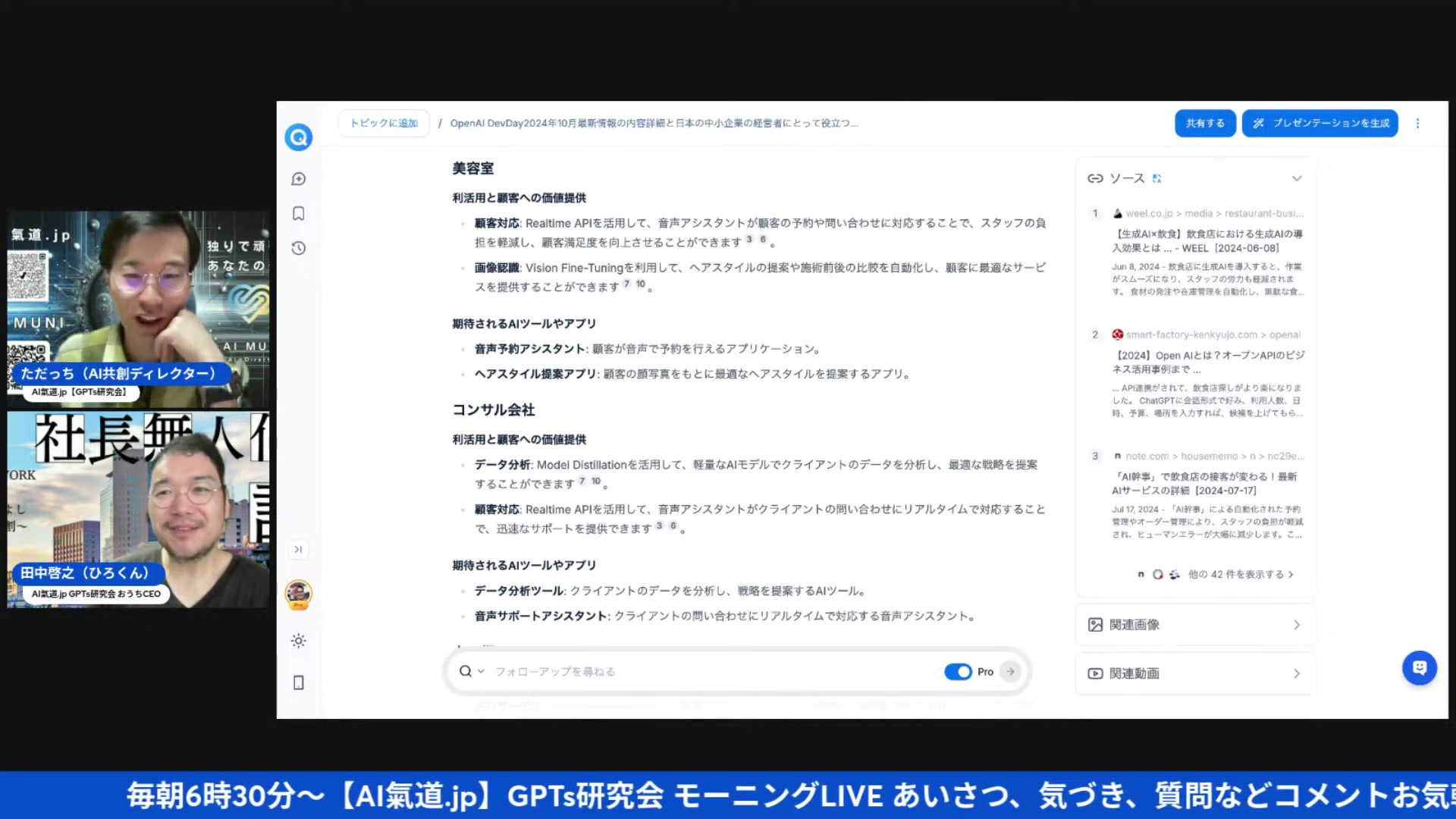Click the 美容室 heading

473,168
